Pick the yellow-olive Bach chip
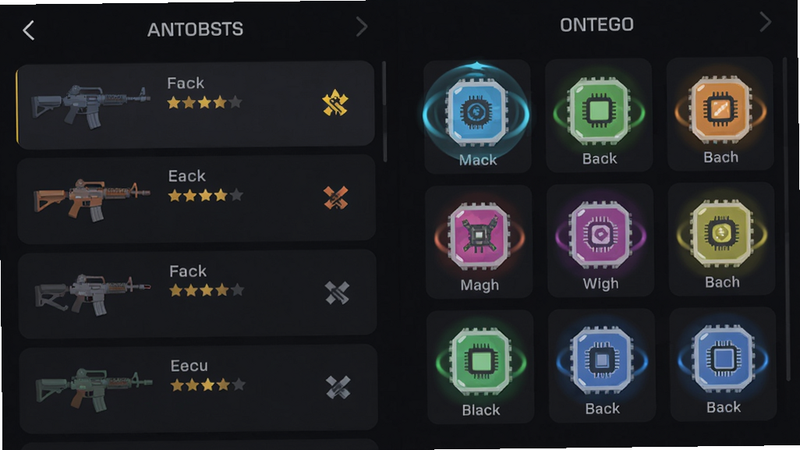The image size is (800, 450). click(721, 234)
